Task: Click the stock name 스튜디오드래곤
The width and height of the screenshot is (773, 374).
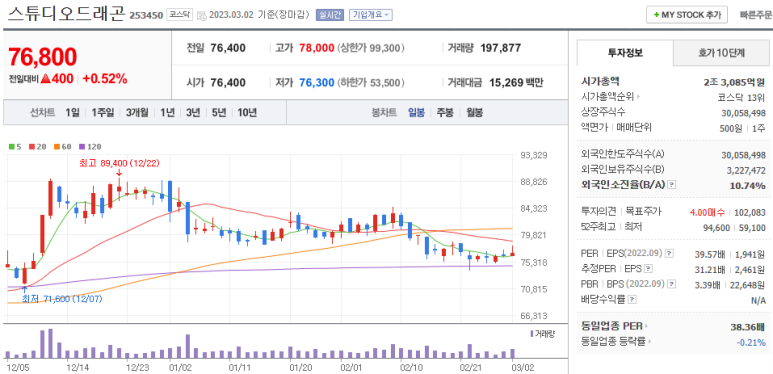Action: (67, 13)
